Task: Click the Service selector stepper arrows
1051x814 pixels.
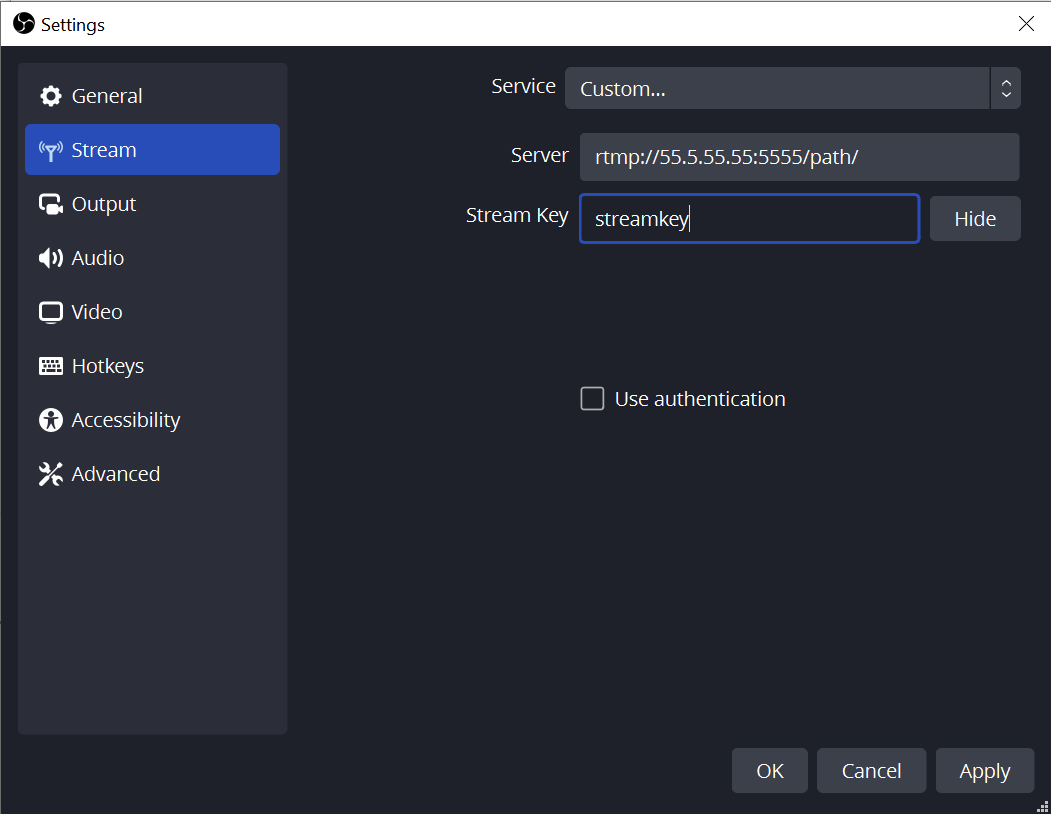Action: [1006, 88]
